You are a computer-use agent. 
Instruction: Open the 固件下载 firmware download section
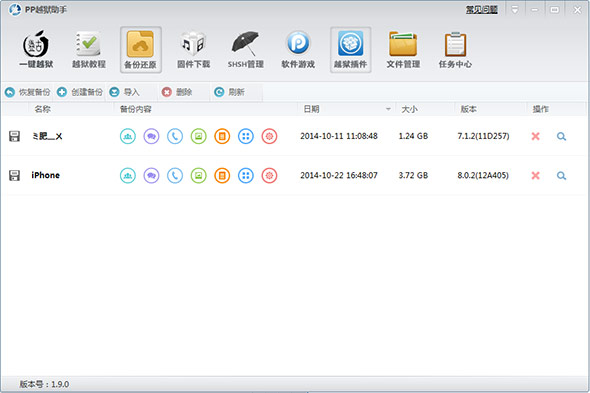[x=193, y=50]
